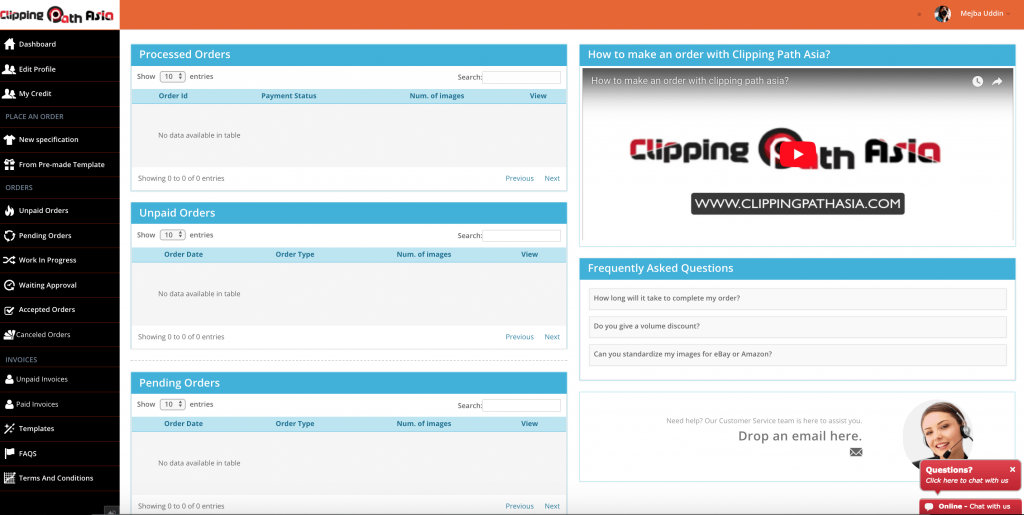Image resolution: width=1024 pixels, height=515 pixels.
Task: Click the Edit Profile users icon
Action: point(9,69)
